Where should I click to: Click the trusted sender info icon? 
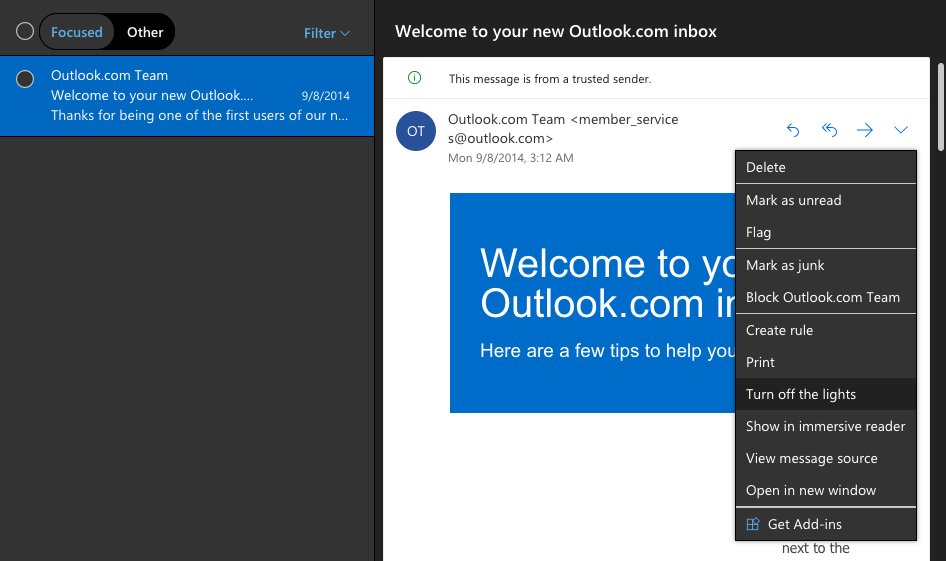point(414,77)
